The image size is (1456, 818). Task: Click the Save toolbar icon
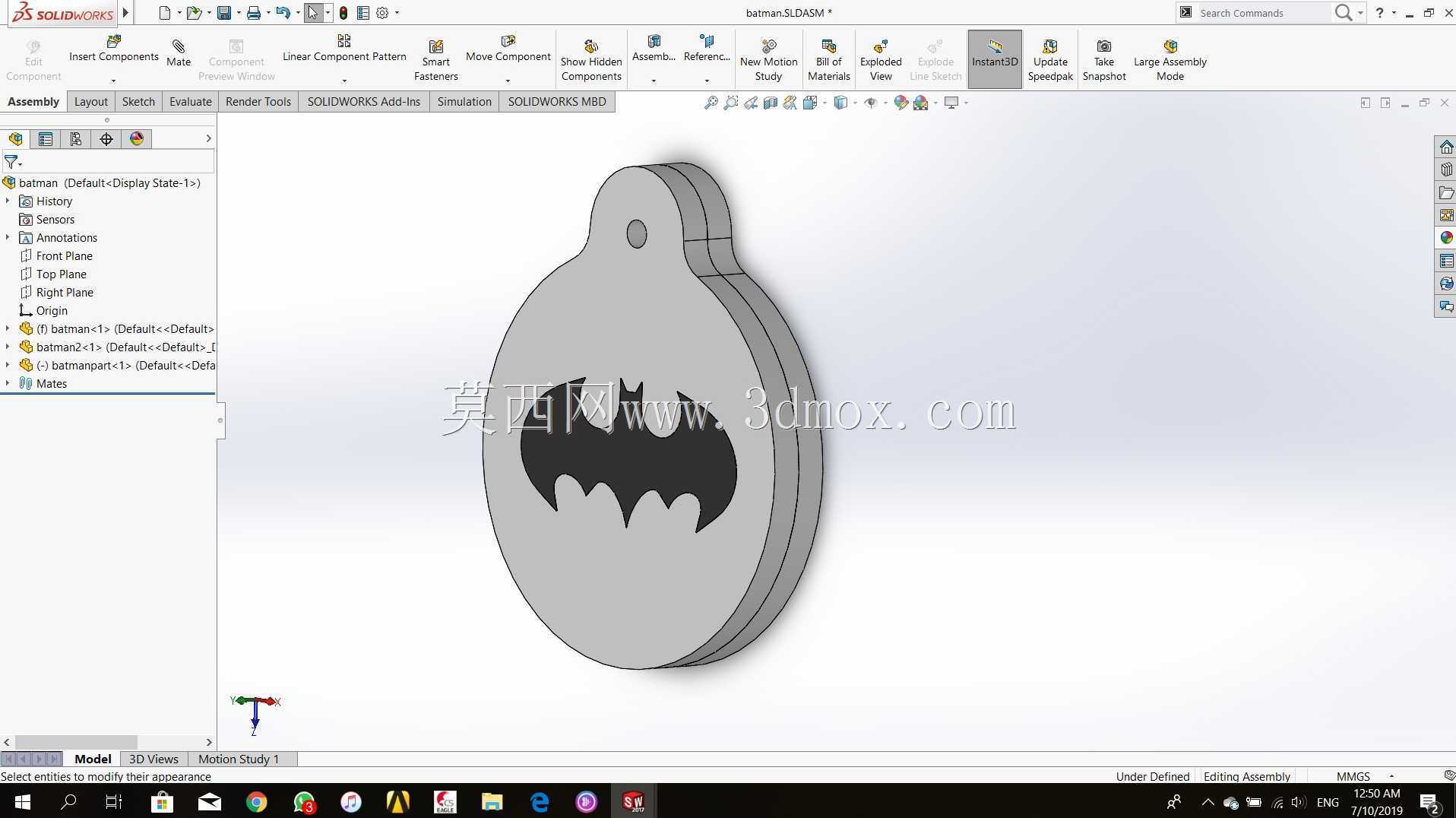224,13
